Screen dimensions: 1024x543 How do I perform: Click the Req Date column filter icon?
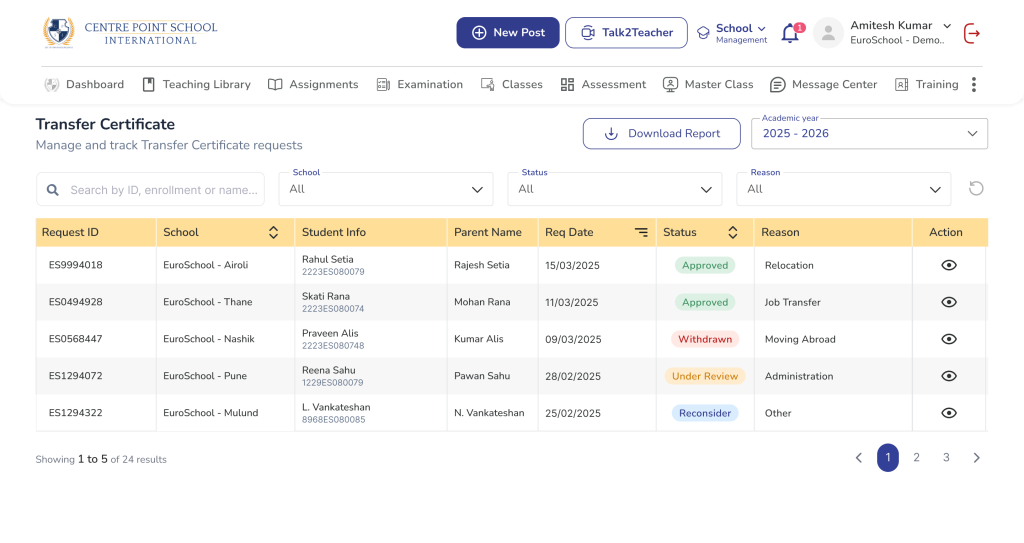pos(641,232)
